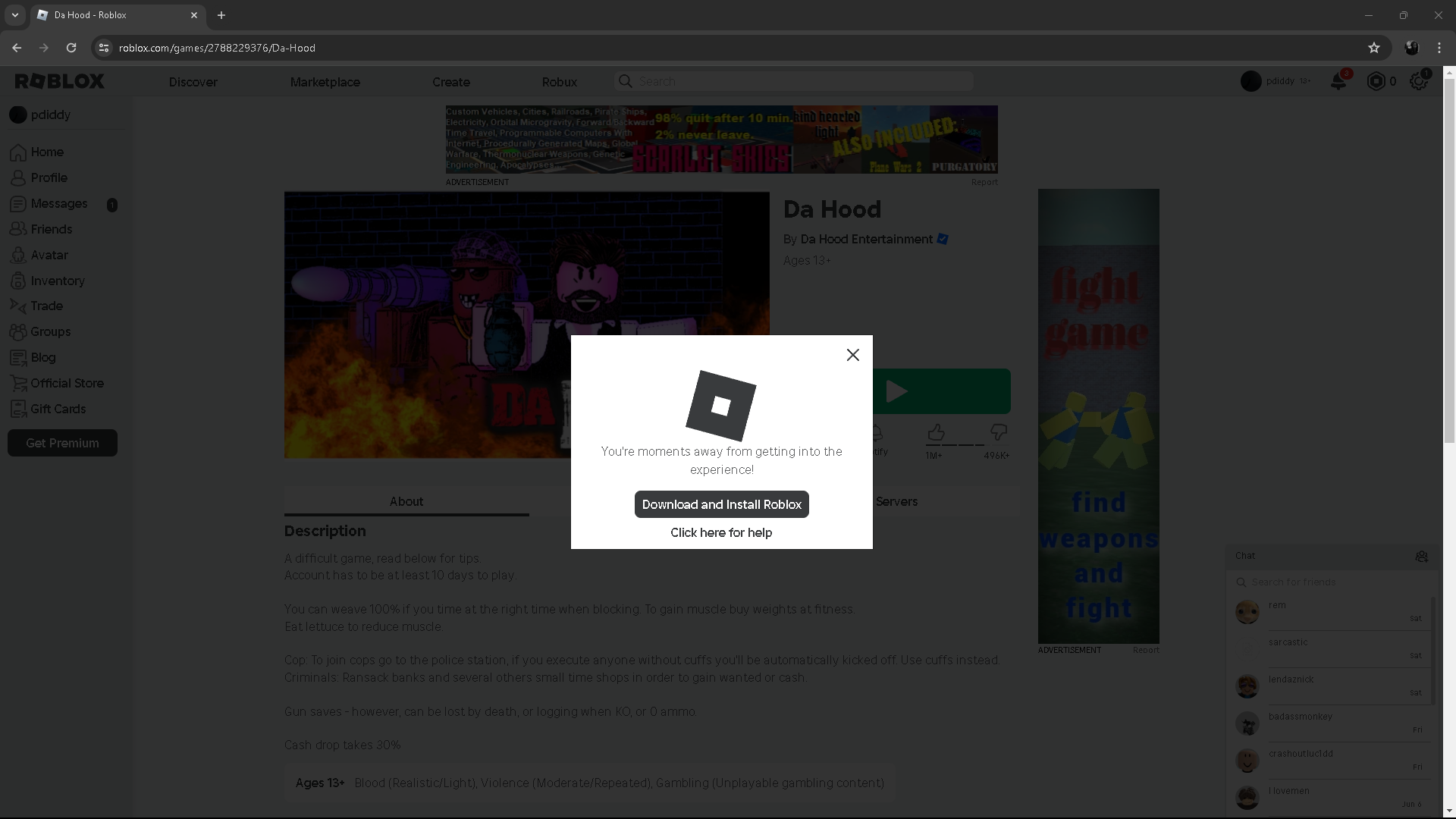Image resolution: width=1456 pixels, height=819 pixels.
Task: Click the thumbs down dislike icon
Action: tap(998, 433)
